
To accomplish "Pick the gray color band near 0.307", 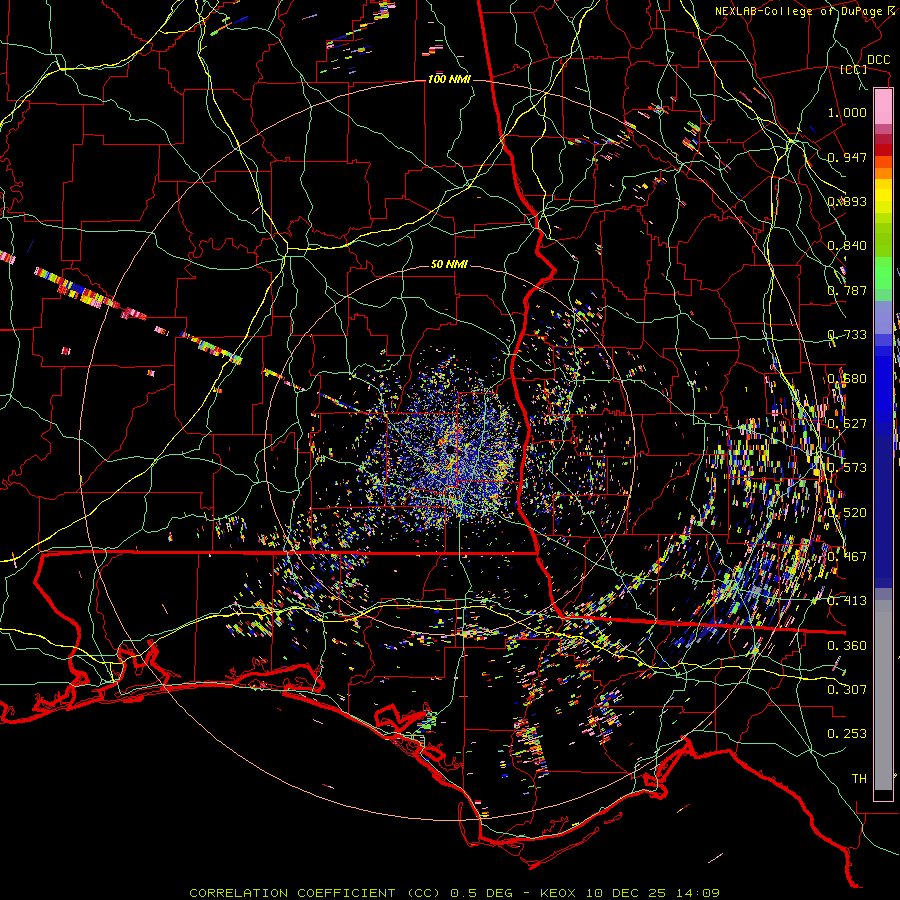I will click(x=883, y=696).
